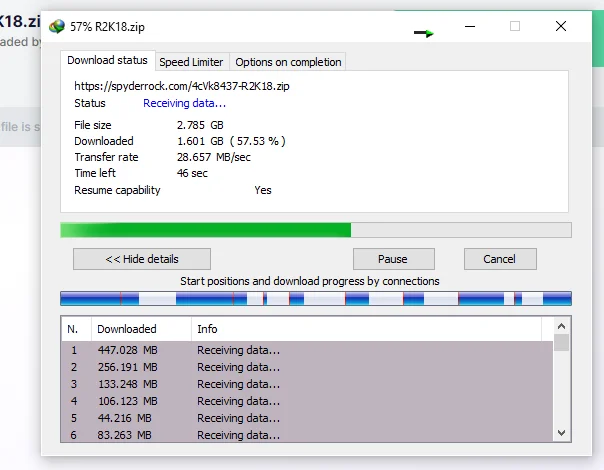Select connection row with 106.123 MB
This screenshot has height=470, width=604.
(x=307, y=401)
